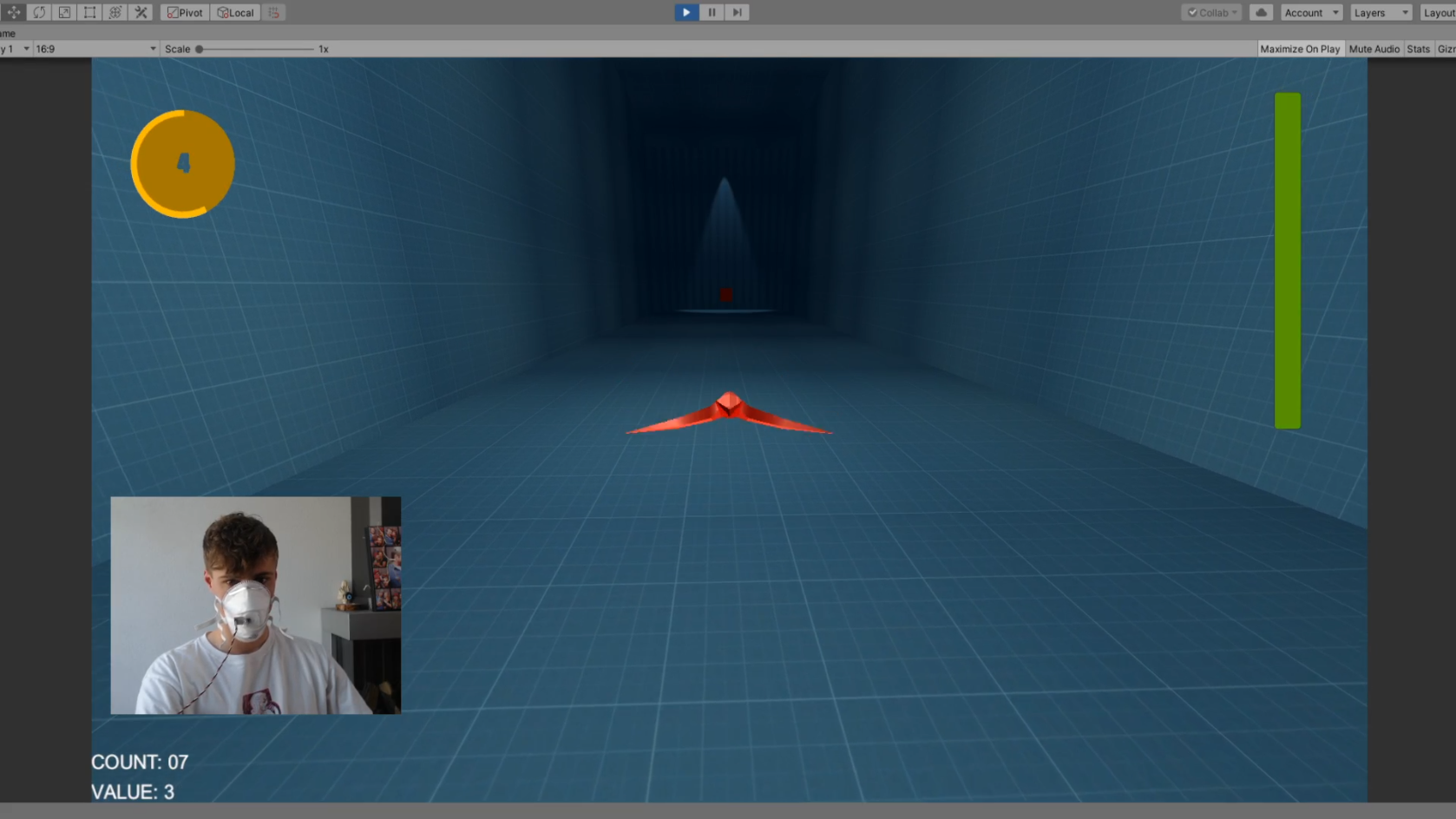This screenshot has height=819, width=1456.
Task: Click the 1x scale value
Action: click(324, 49)
